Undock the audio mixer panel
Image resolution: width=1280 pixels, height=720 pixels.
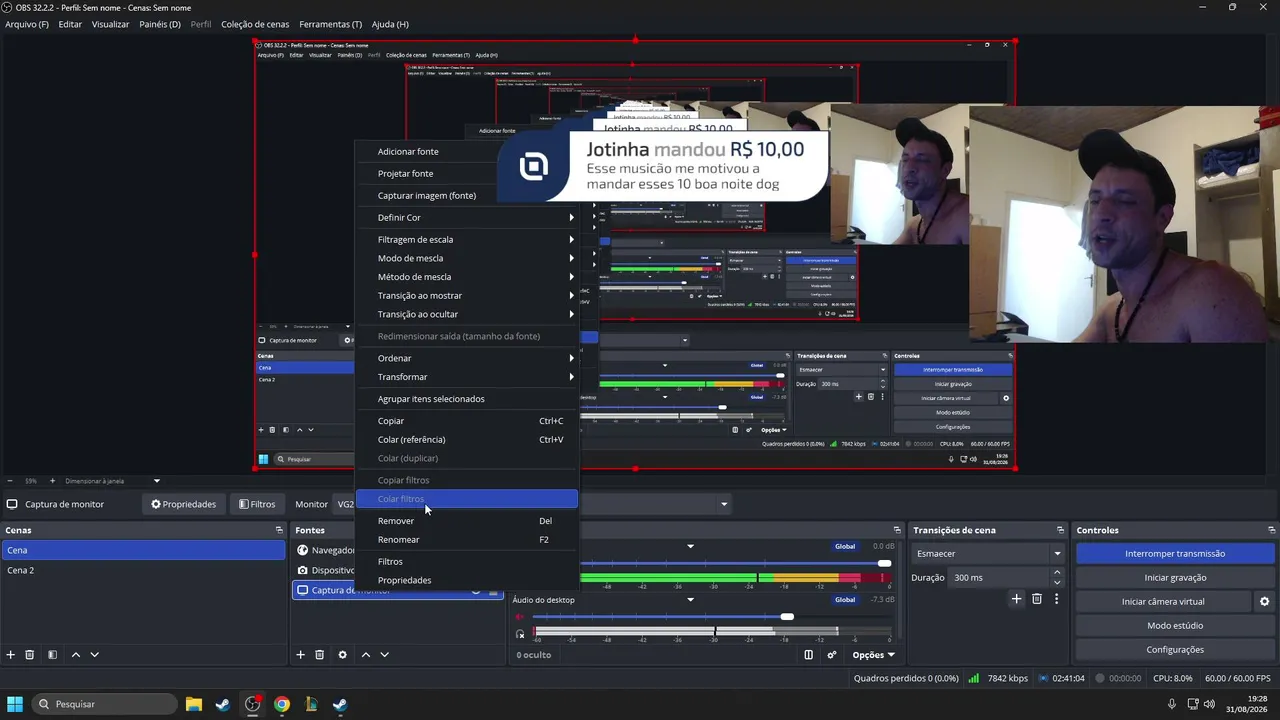point(897,530)
